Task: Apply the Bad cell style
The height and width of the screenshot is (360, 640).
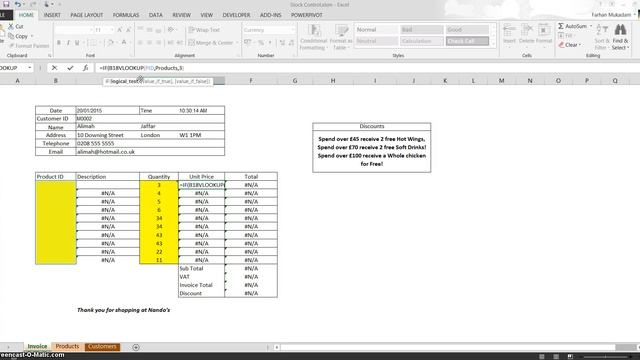Action: click(421, 29)
